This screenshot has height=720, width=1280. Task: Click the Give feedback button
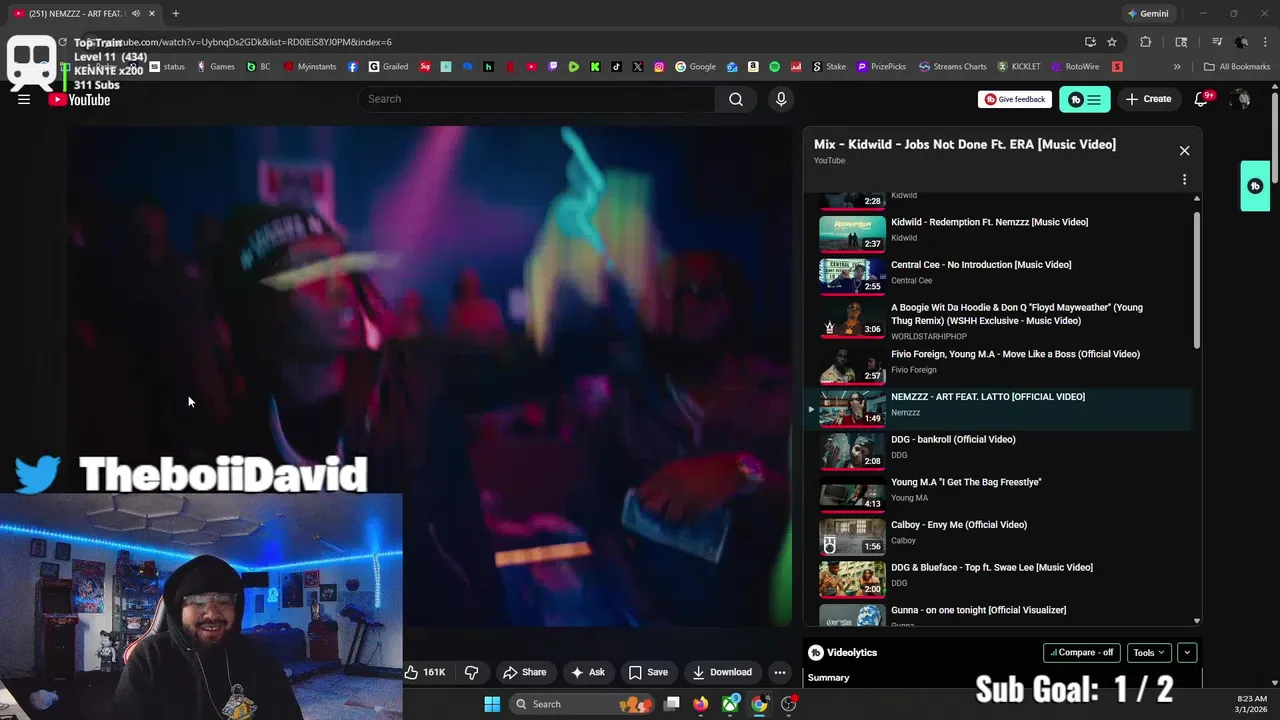(1015, 99)
